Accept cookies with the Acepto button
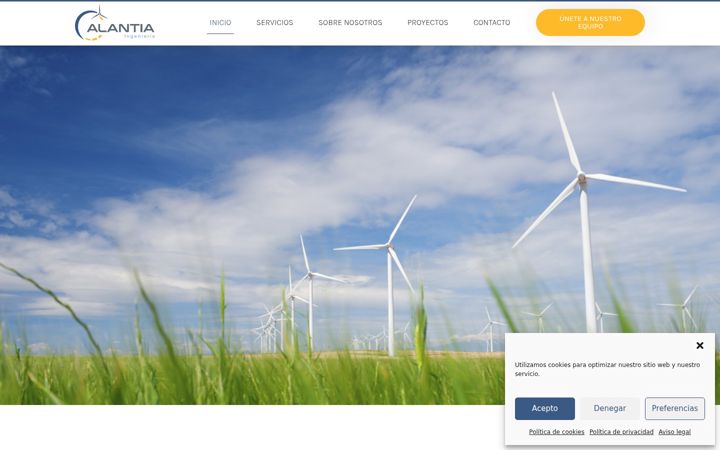The image size is (720, 450). [545, 408]
